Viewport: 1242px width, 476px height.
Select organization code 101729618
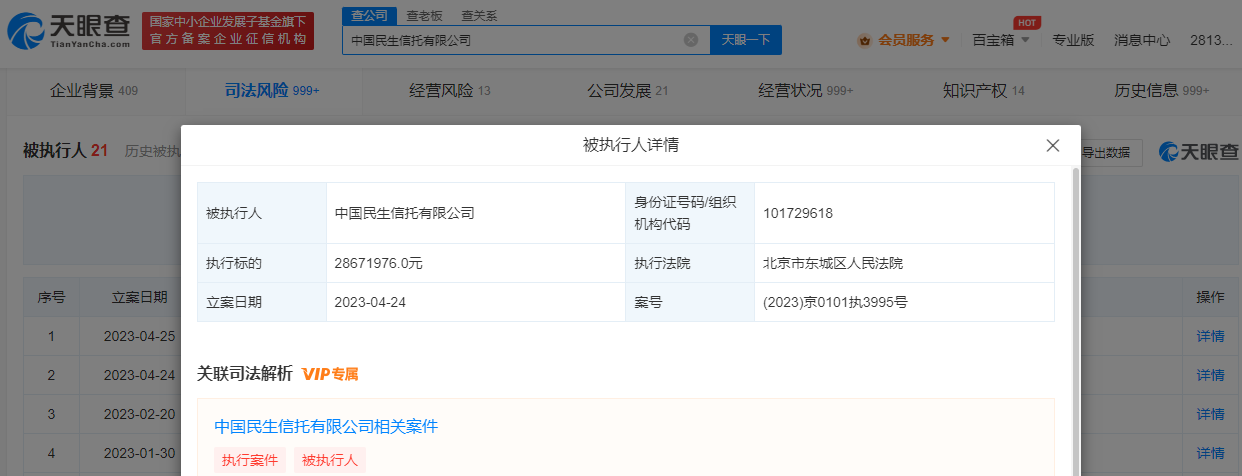[797, 213]
